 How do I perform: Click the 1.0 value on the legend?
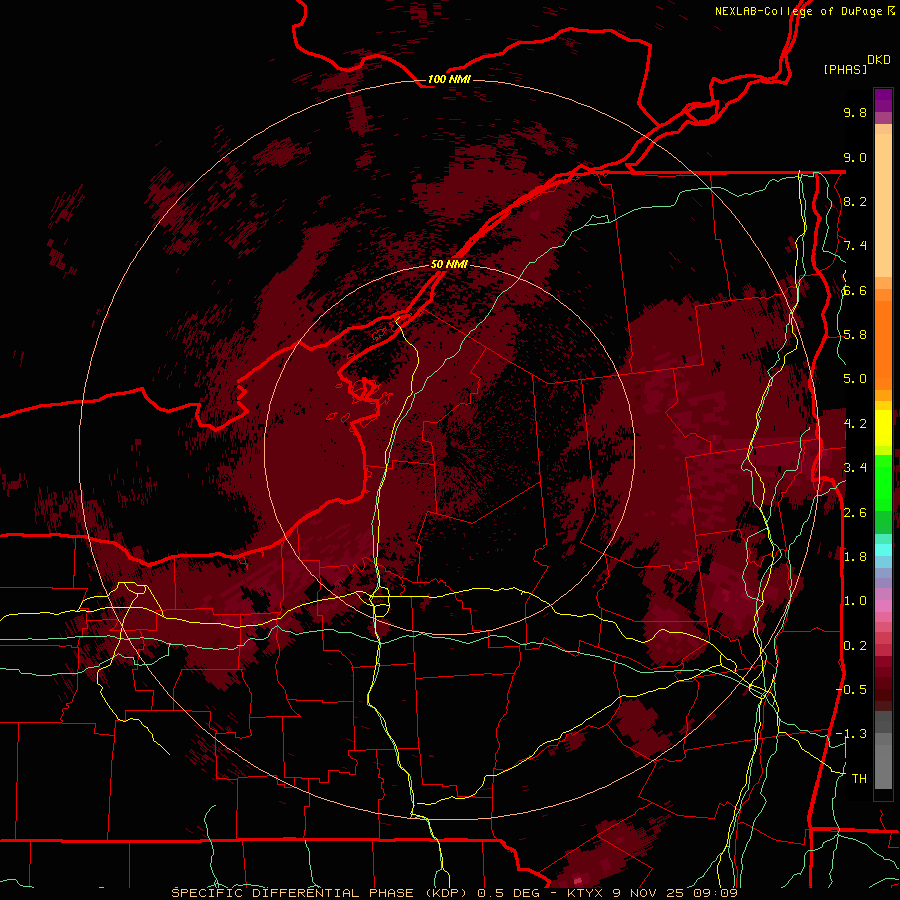coord(855,601)
